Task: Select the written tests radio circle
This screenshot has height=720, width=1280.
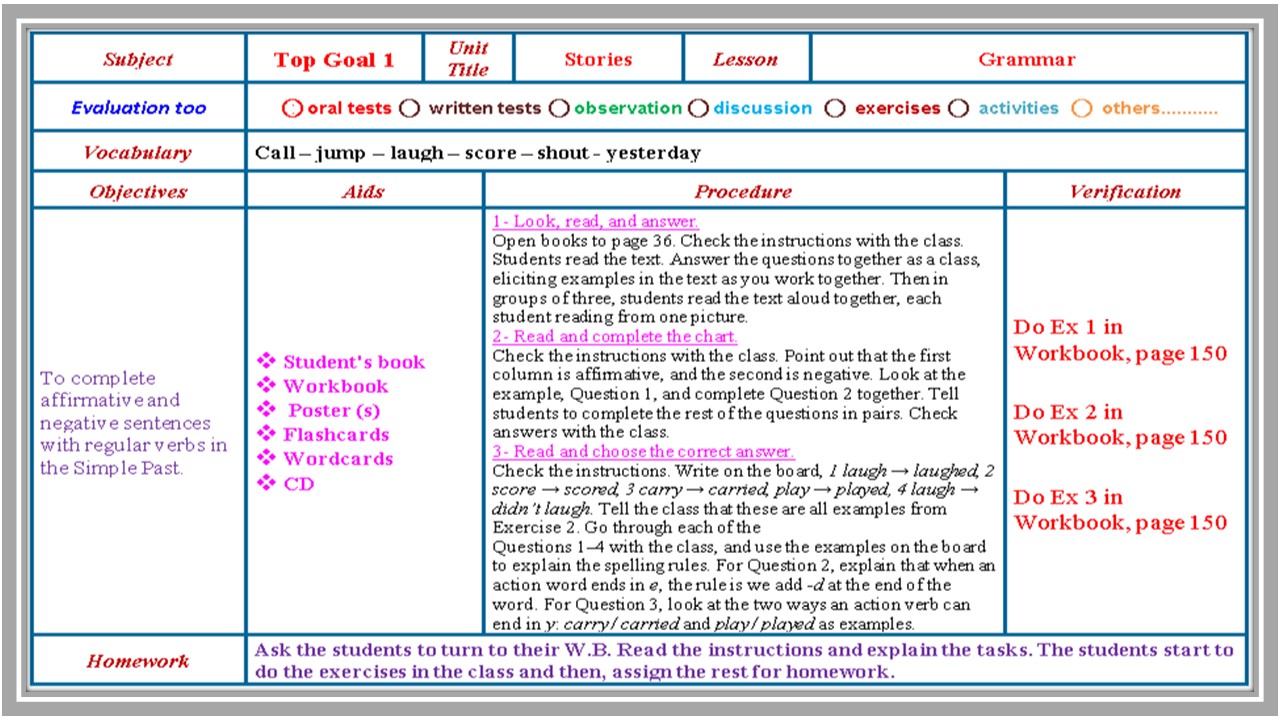Action: (409, 108)
